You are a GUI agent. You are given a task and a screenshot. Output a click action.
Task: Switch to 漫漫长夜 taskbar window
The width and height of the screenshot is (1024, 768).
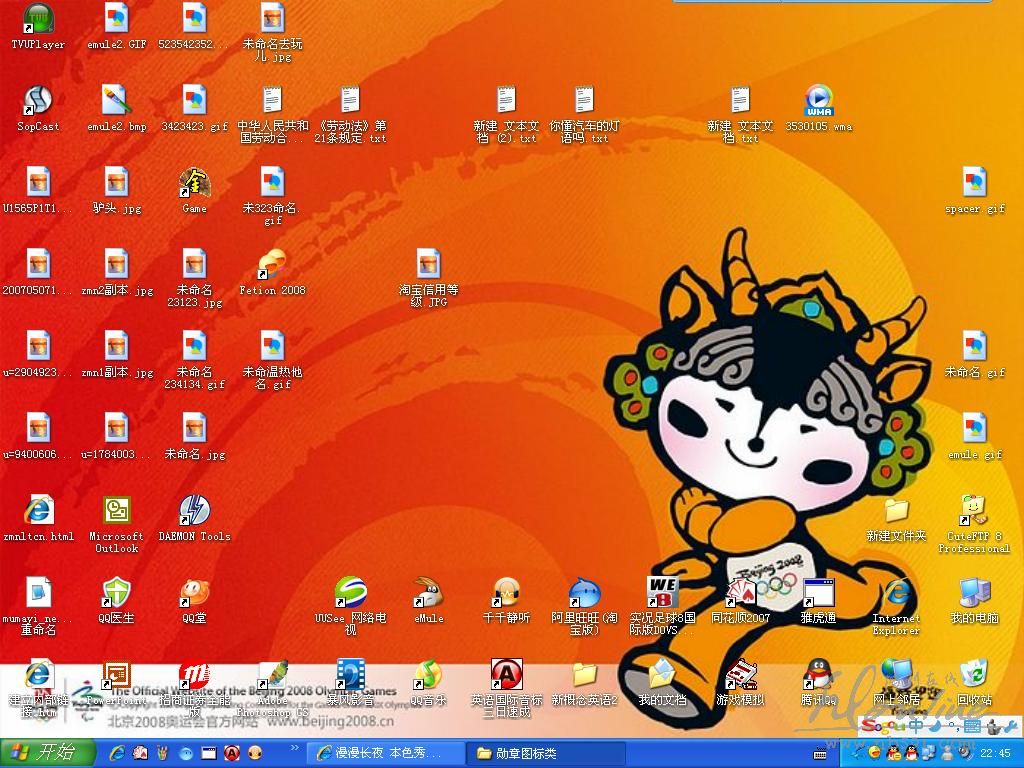tap(385, 752)
